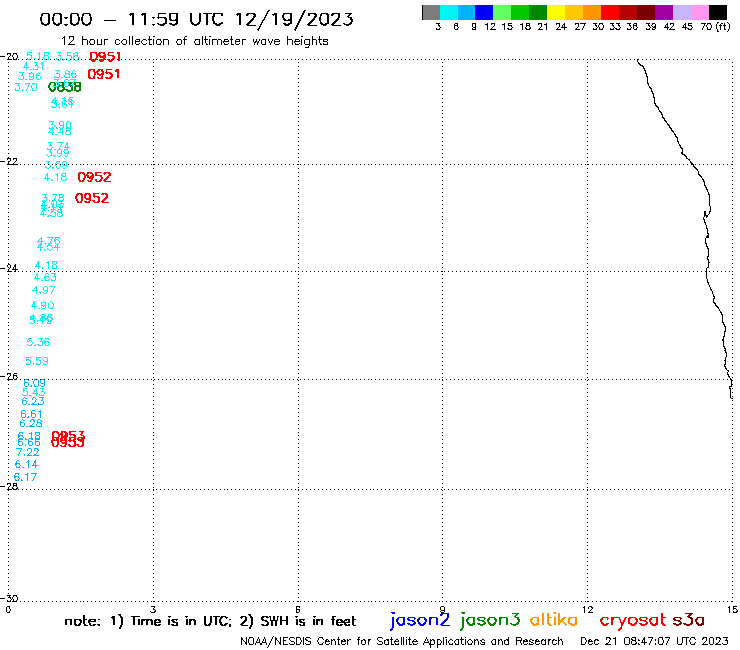Screen dimensions: 740x650
Task: Click the wave height value '6.23'
Action: pos(33,401)
